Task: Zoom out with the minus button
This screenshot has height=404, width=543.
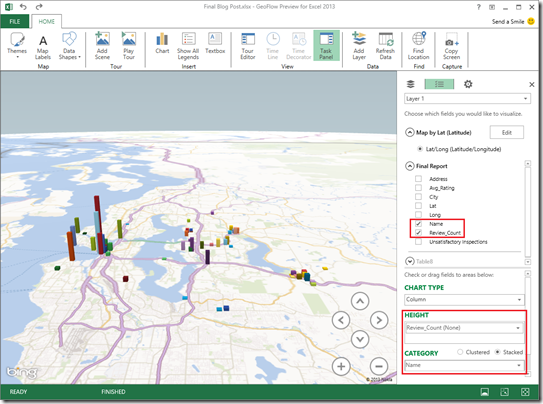Action: pyautogui.click(x=379, y=366)
